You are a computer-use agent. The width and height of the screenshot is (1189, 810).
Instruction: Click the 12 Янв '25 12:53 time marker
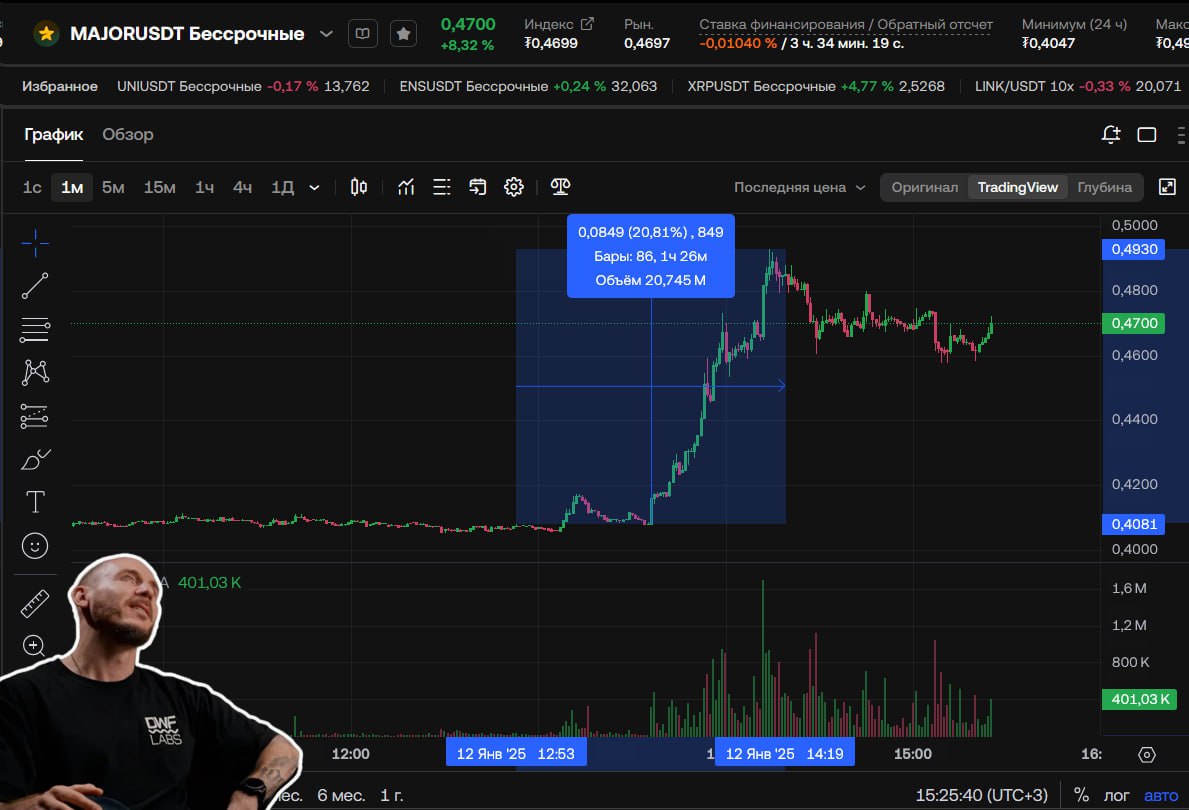516,754
